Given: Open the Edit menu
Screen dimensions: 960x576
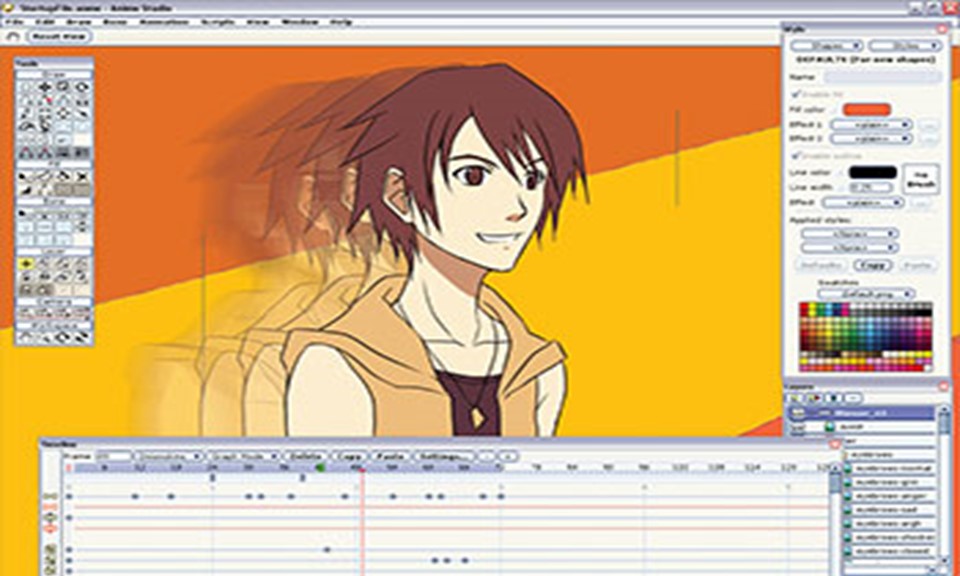Looking at the screenshot, I should coord(45,22).
